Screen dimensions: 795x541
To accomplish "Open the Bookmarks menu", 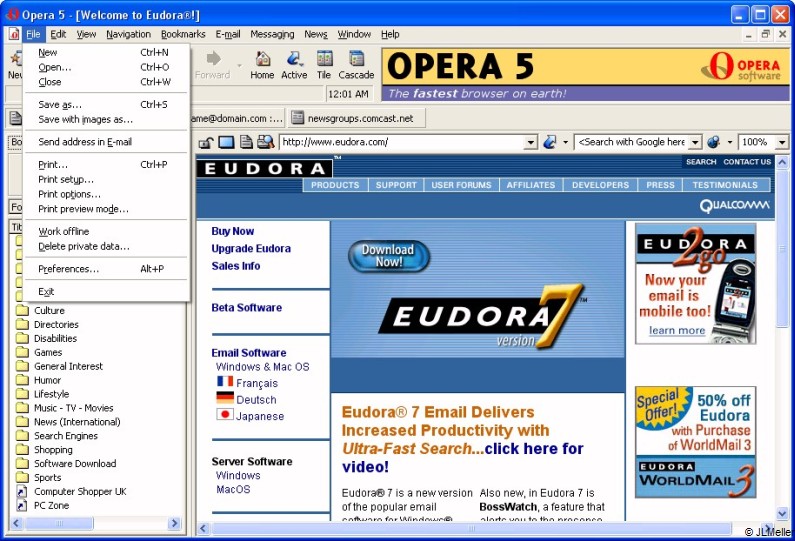I will click(183, 34).
